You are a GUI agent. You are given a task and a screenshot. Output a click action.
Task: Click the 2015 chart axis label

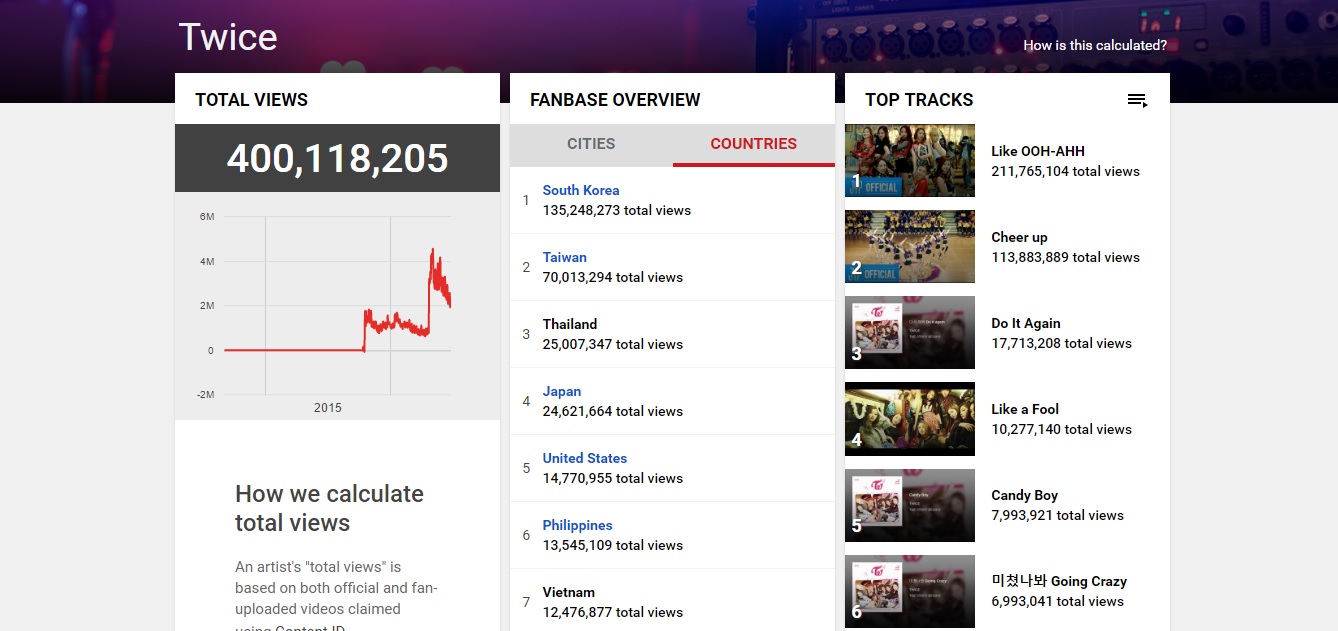328,408
